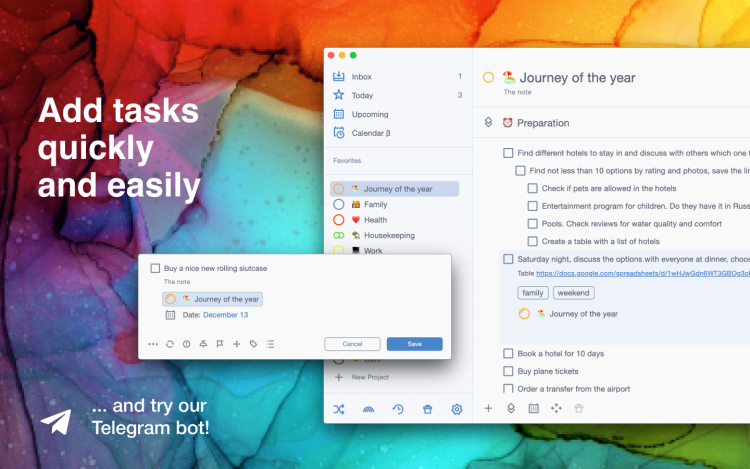Screen dimensions: 750x469
Task: Click the repeat icon in quick-add dialog
Action: tap(170, 344)
